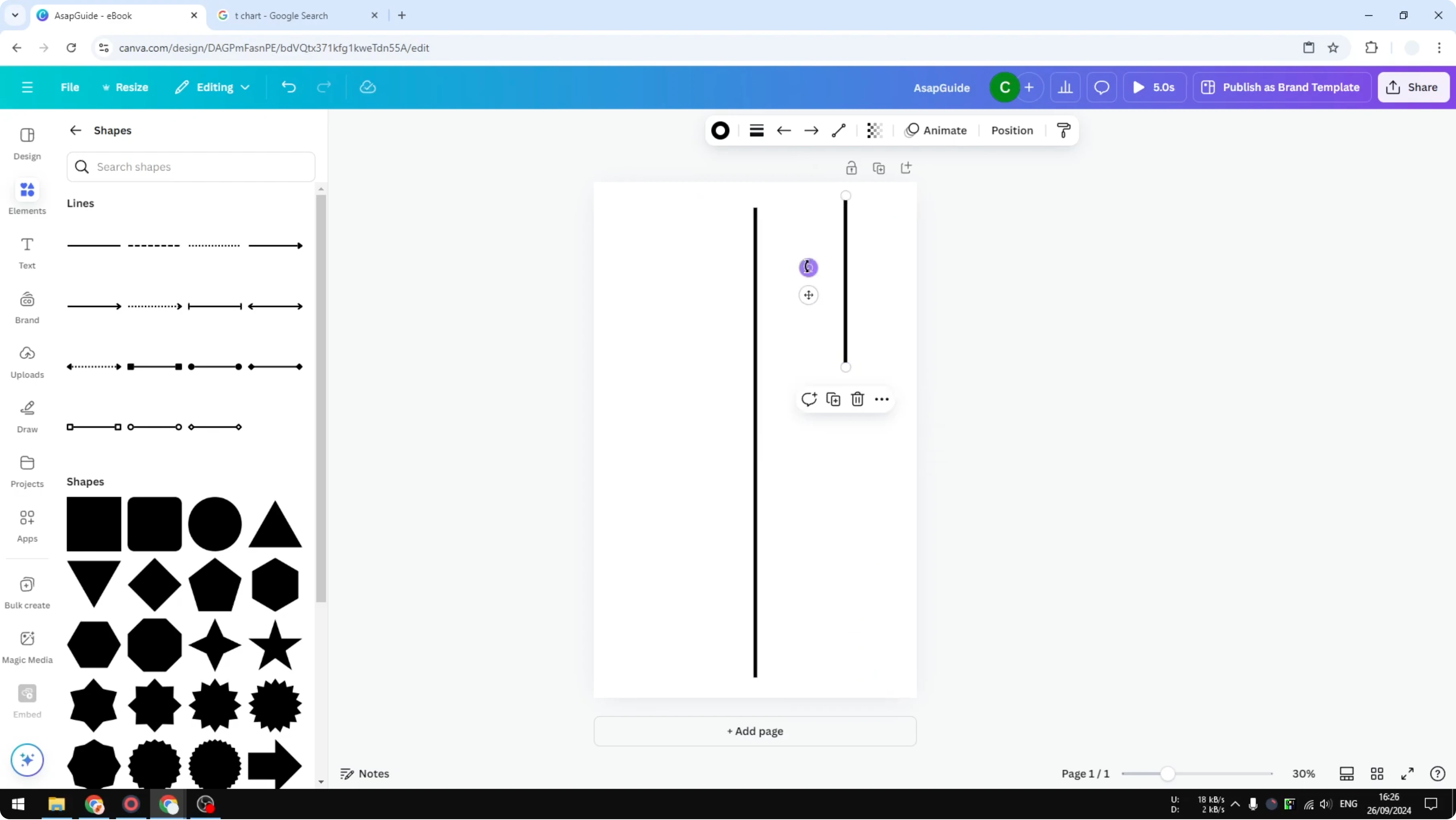Open transparency settings
Screen dimensions: 1456x820
click(875, 131)
